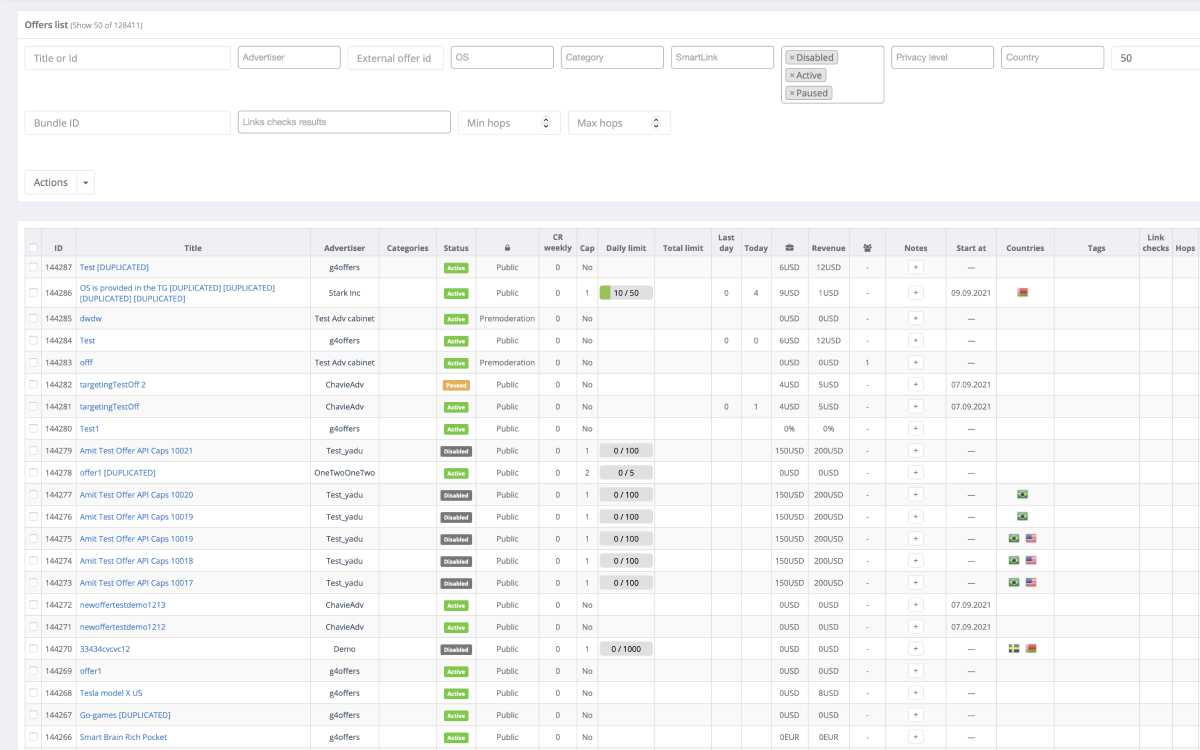Check the box for offer 144270

(33, 648)
